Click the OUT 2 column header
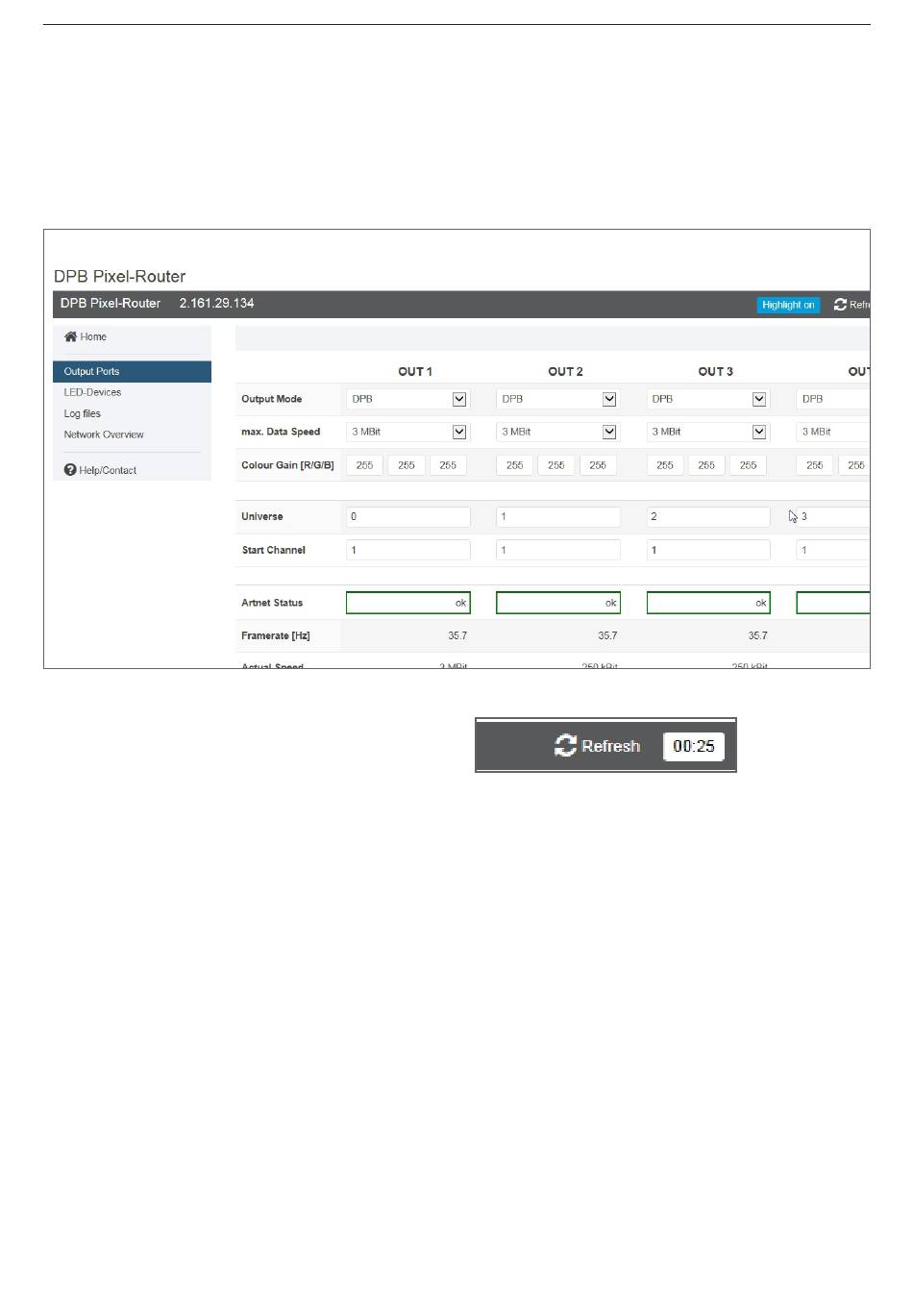Image resolution: width=913 pixels, height=1316 pixels. (x=565, y=371)
